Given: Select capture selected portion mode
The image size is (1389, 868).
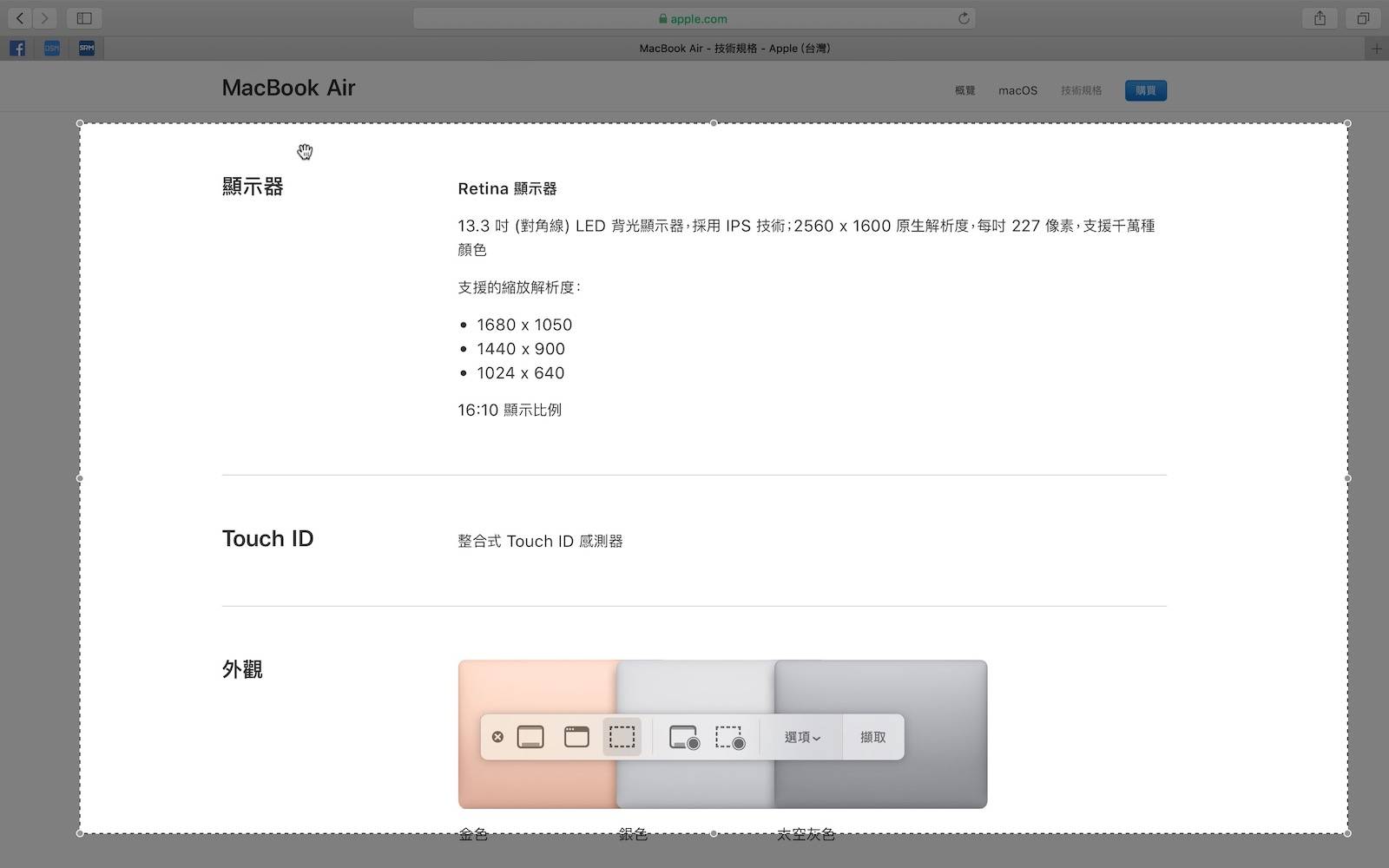Looking at the screenshot, I should 622,737.
